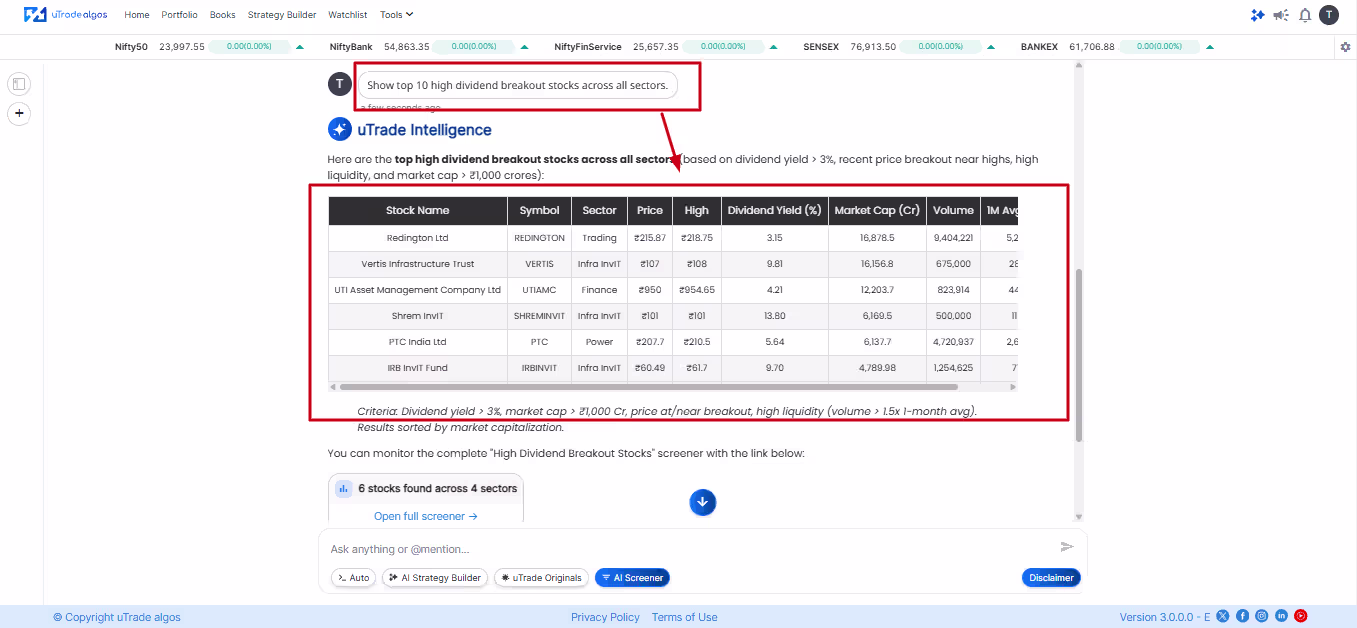Click the 6 stocks found across 4 sectors card
1357x628 pixels.
pyautogui.click(x=426, y=498)
